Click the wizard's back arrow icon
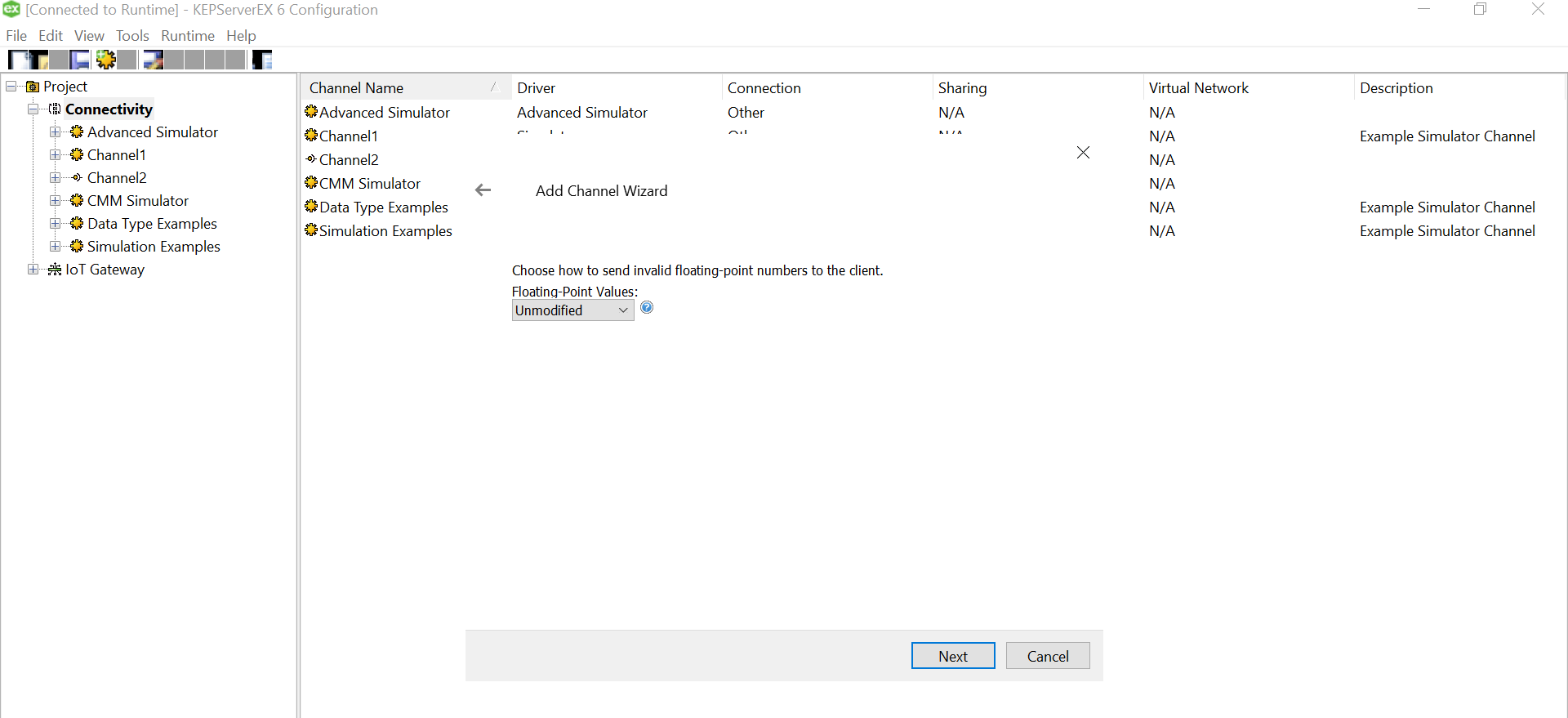 pos(483,190)
